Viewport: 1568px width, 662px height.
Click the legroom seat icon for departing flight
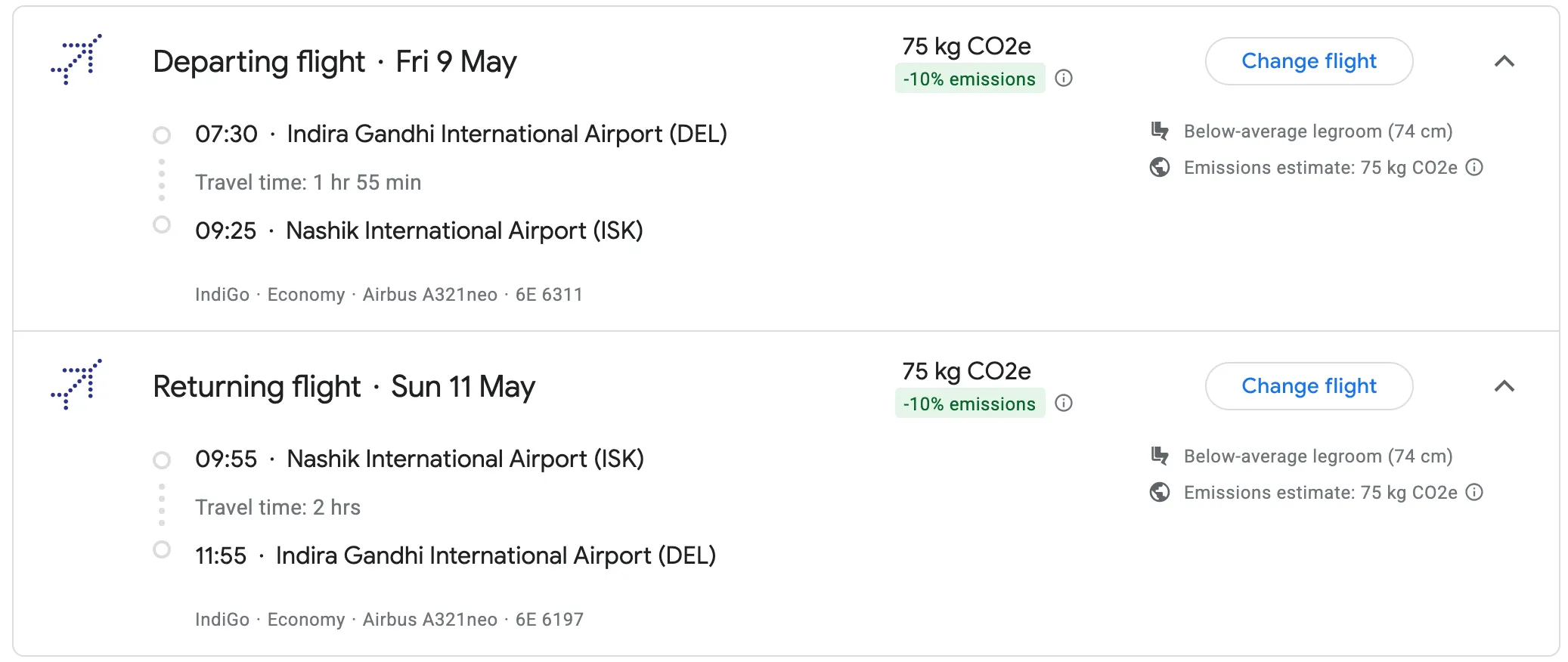point(1160,131)
